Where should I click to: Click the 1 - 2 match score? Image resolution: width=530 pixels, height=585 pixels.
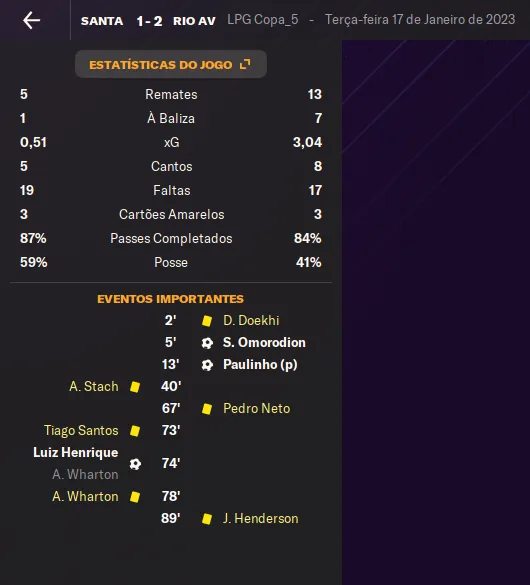(149, 21)
